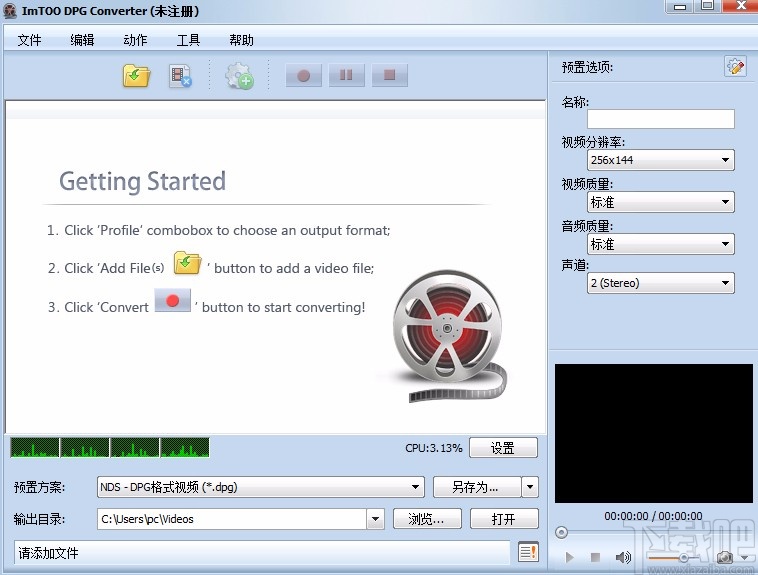Play the preview video
758x575 pixels.
569,557
